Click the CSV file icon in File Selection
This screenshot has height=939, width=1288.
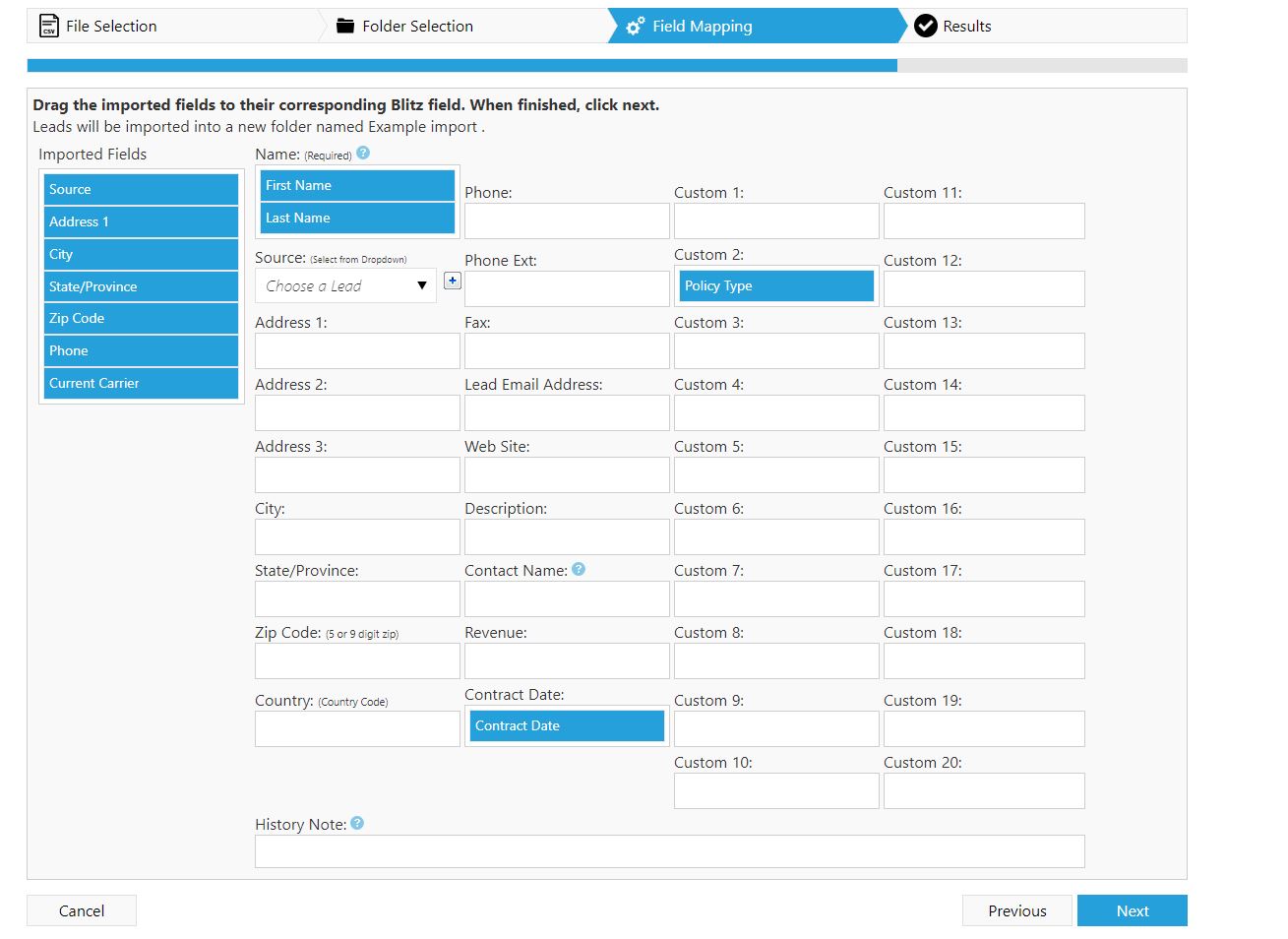click(x=48, y=26)
